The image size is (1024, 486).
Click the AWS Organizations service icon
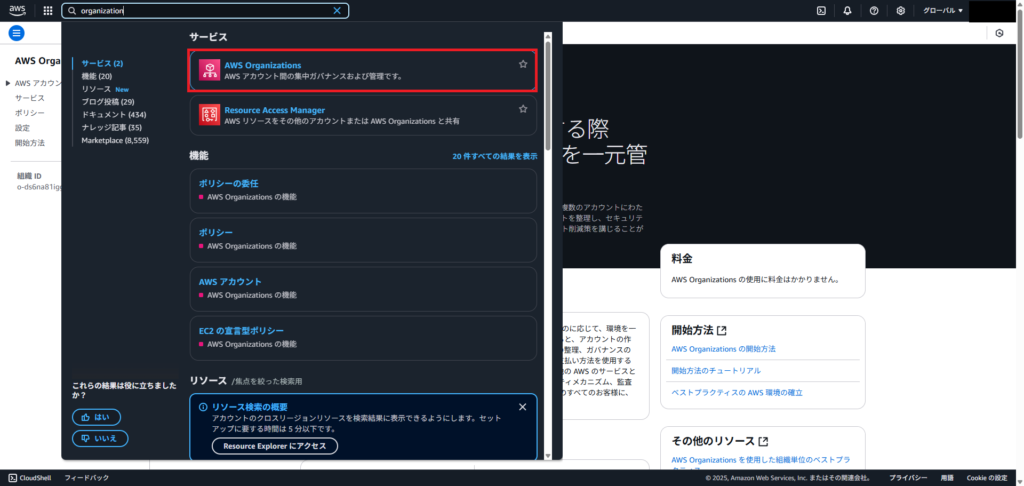point(210,70)
